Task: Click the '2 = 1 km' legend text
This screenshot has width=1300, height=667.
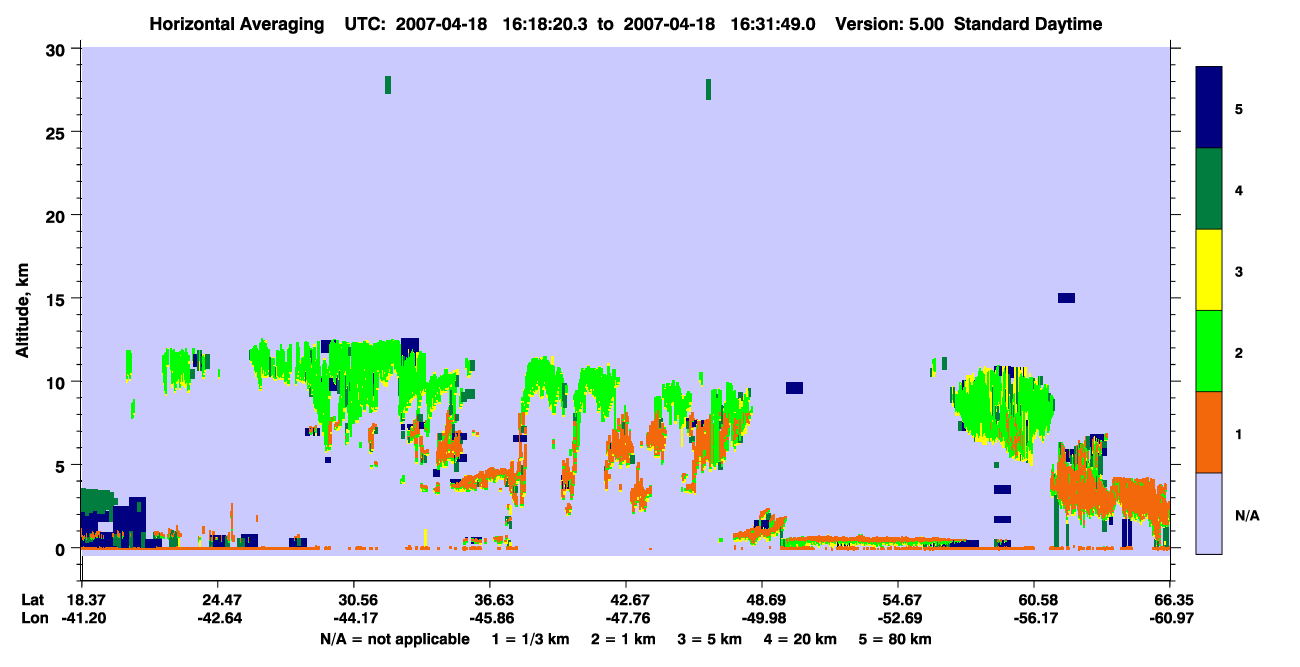Action: click(623, 639)
